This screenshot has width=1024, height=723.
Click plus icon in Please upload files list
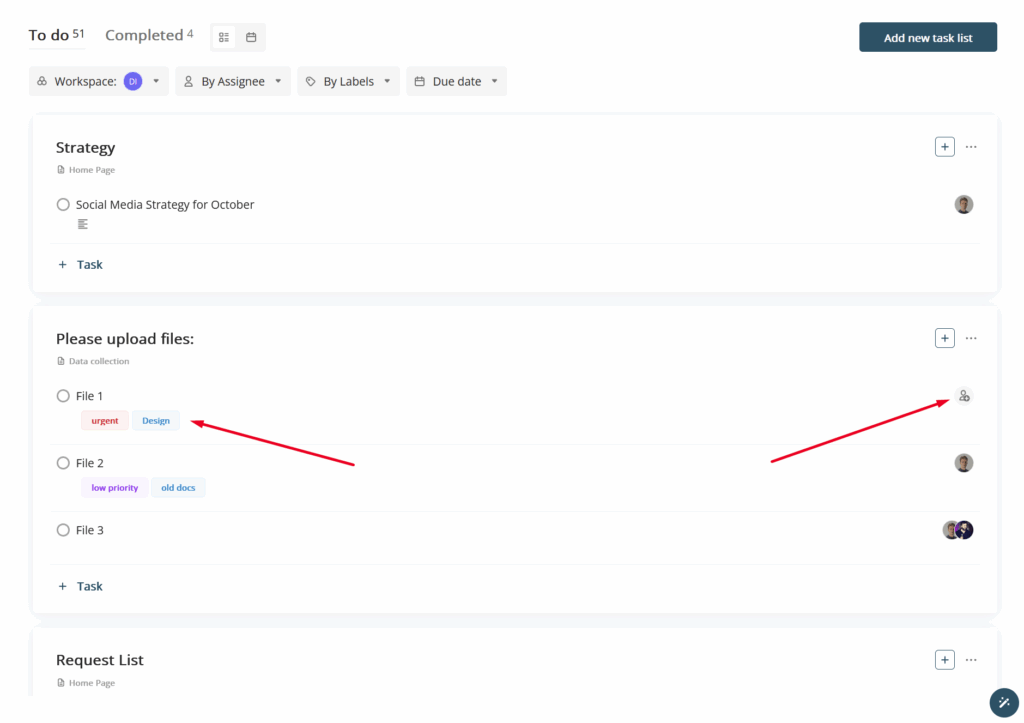click(x=944, y=338)
